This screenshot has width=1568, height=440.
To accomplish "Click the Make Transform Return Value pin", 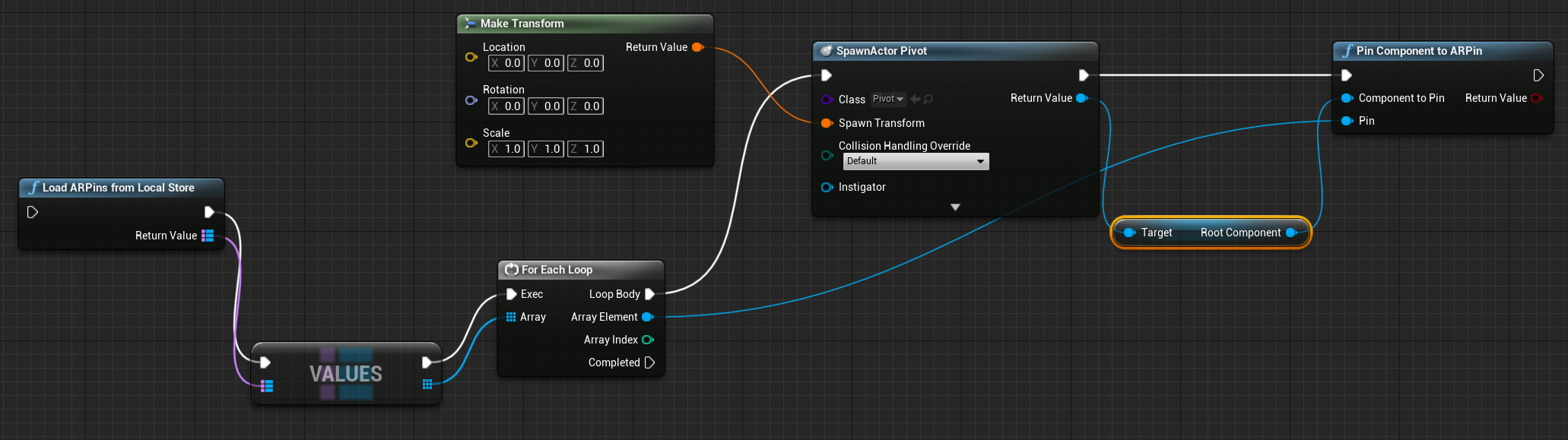I will (697, 47).
